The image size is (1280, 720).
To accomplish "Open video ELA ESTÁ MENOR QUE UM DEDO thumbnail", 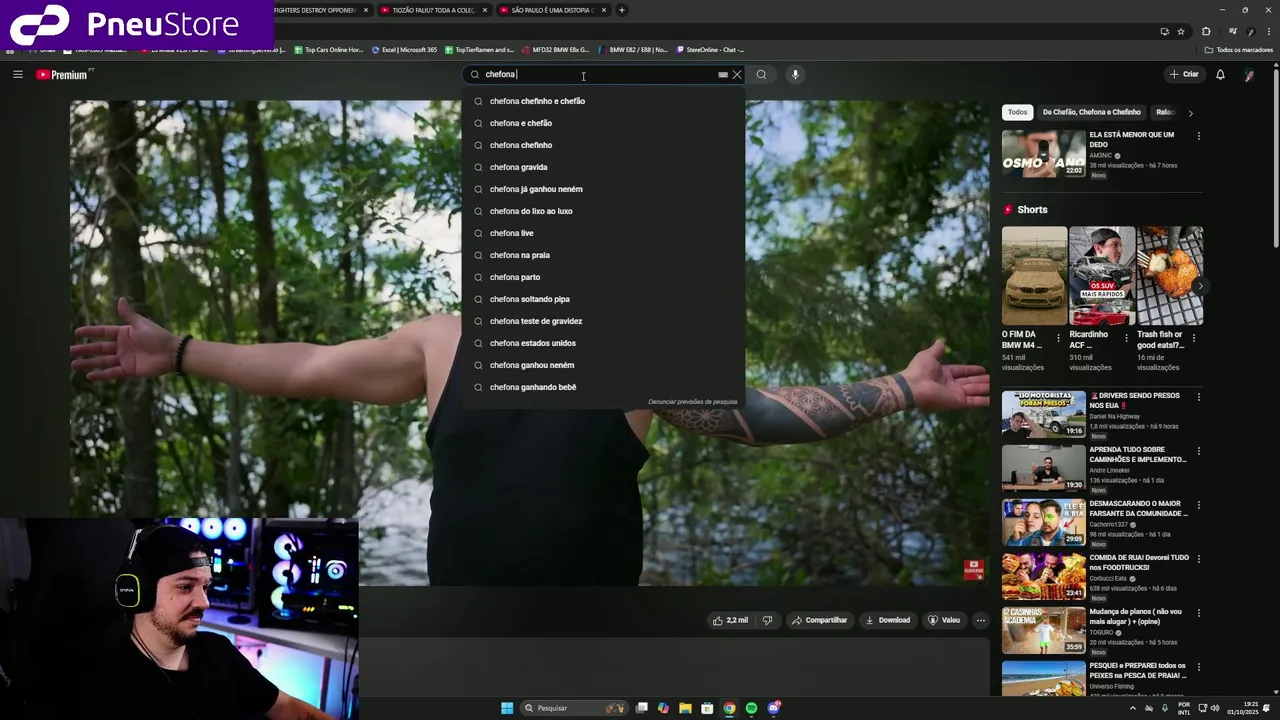I will tap(1044, 153).
